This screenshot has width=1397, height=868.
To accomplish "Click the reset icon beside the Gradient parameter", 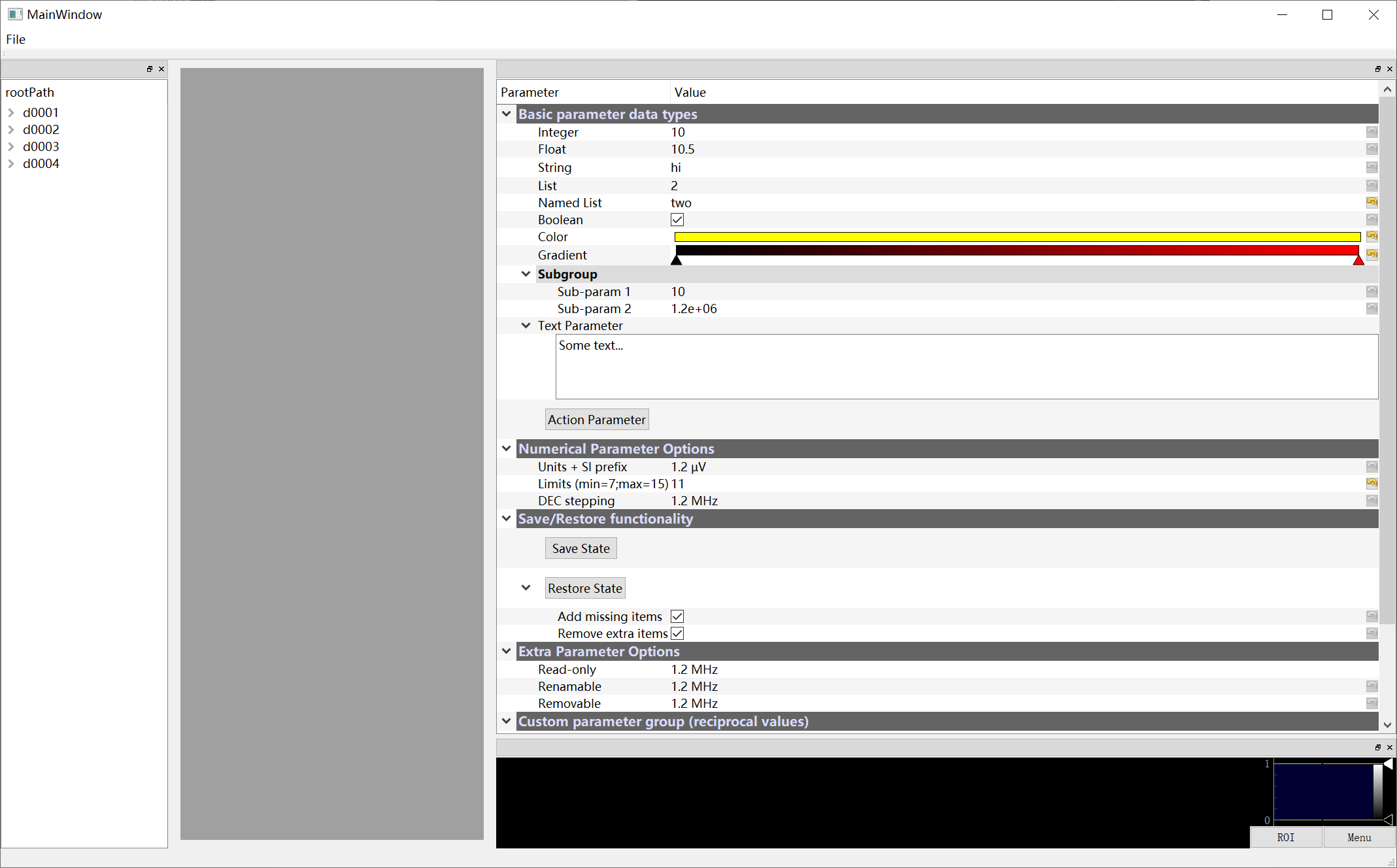I will tap(1372, 254).
